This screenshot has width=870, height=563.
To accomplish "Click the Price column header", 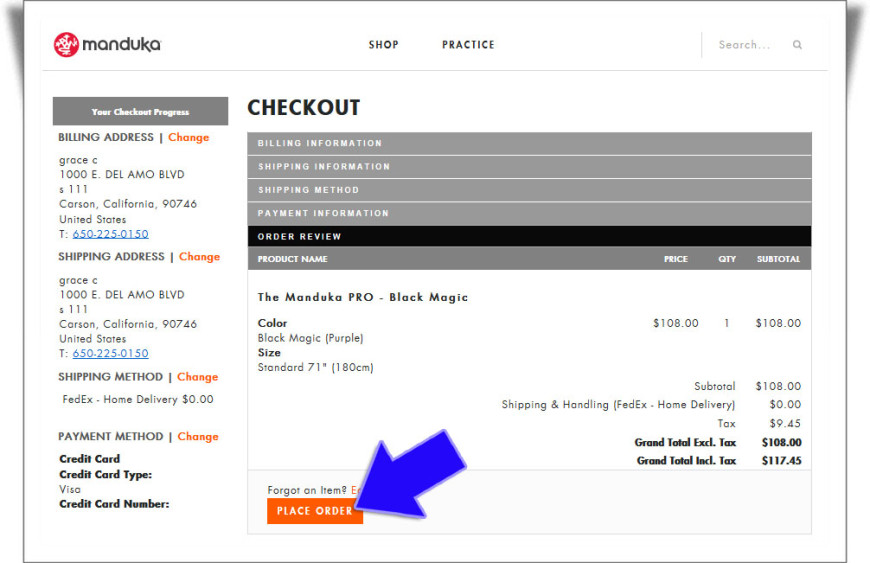I will tap(676, 259).
